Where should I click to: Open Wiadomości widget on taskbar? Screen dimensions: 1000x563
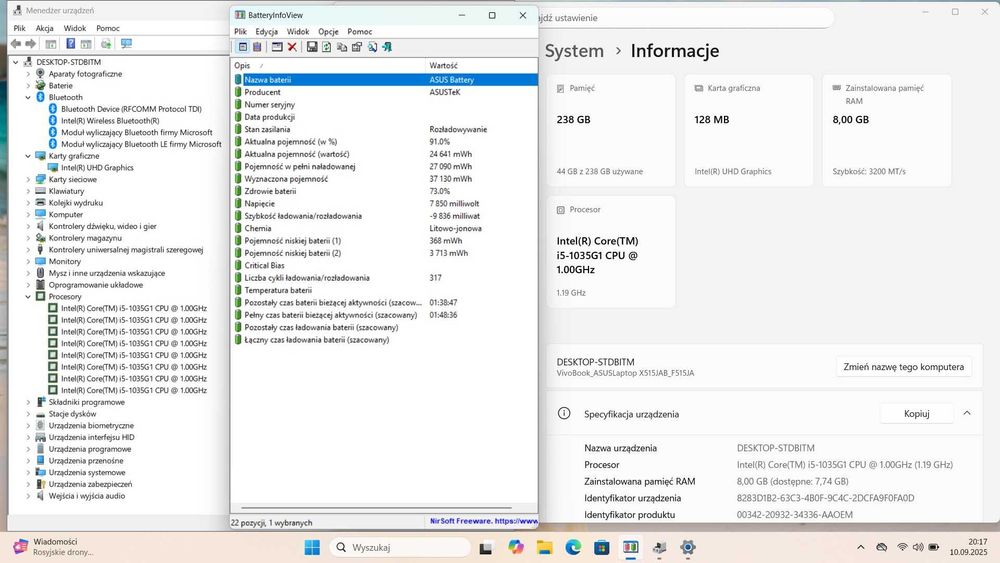point(54,547)
